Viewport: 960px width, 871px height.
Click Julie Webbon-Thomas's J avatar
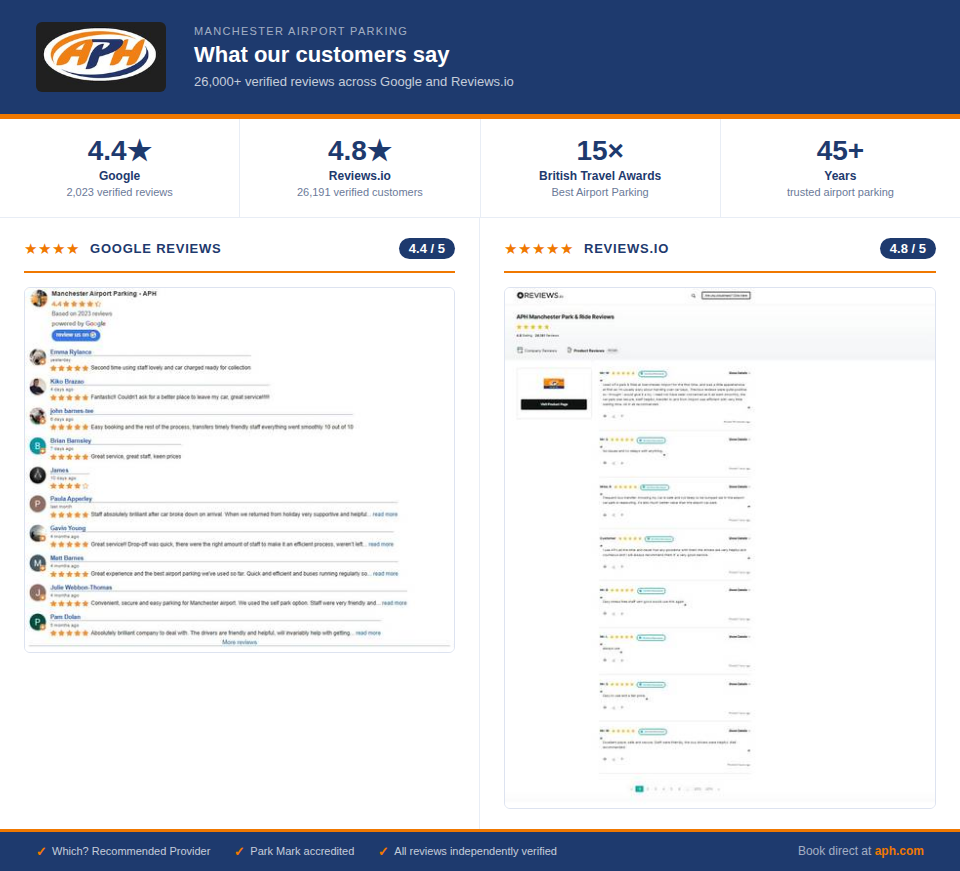tap(38, 592)
